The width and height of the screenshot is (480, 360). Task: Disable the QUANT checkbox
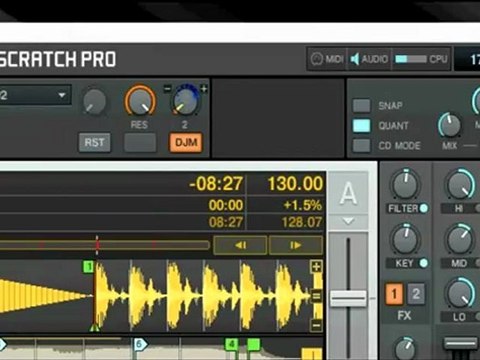pos(361,126)
